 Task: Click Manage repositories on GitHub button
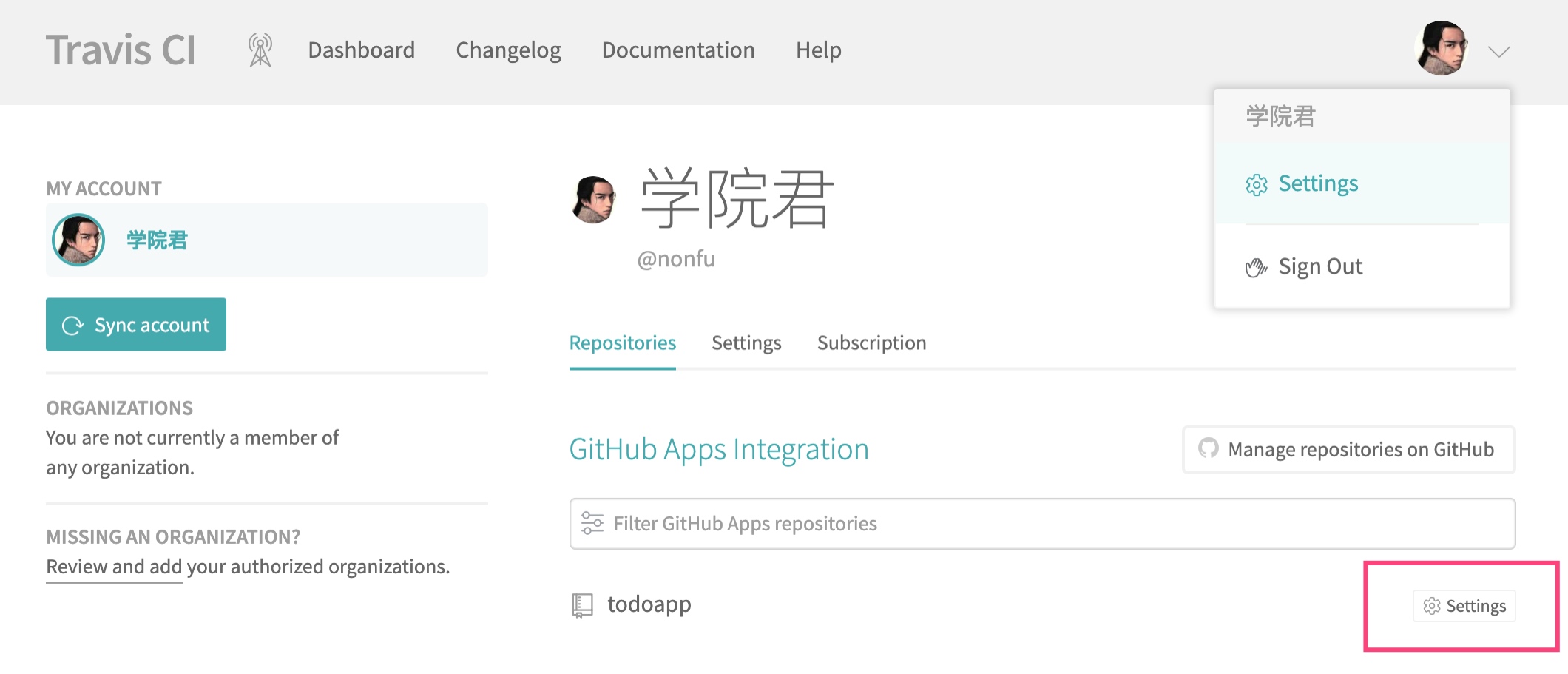(x=1349, y=449)
